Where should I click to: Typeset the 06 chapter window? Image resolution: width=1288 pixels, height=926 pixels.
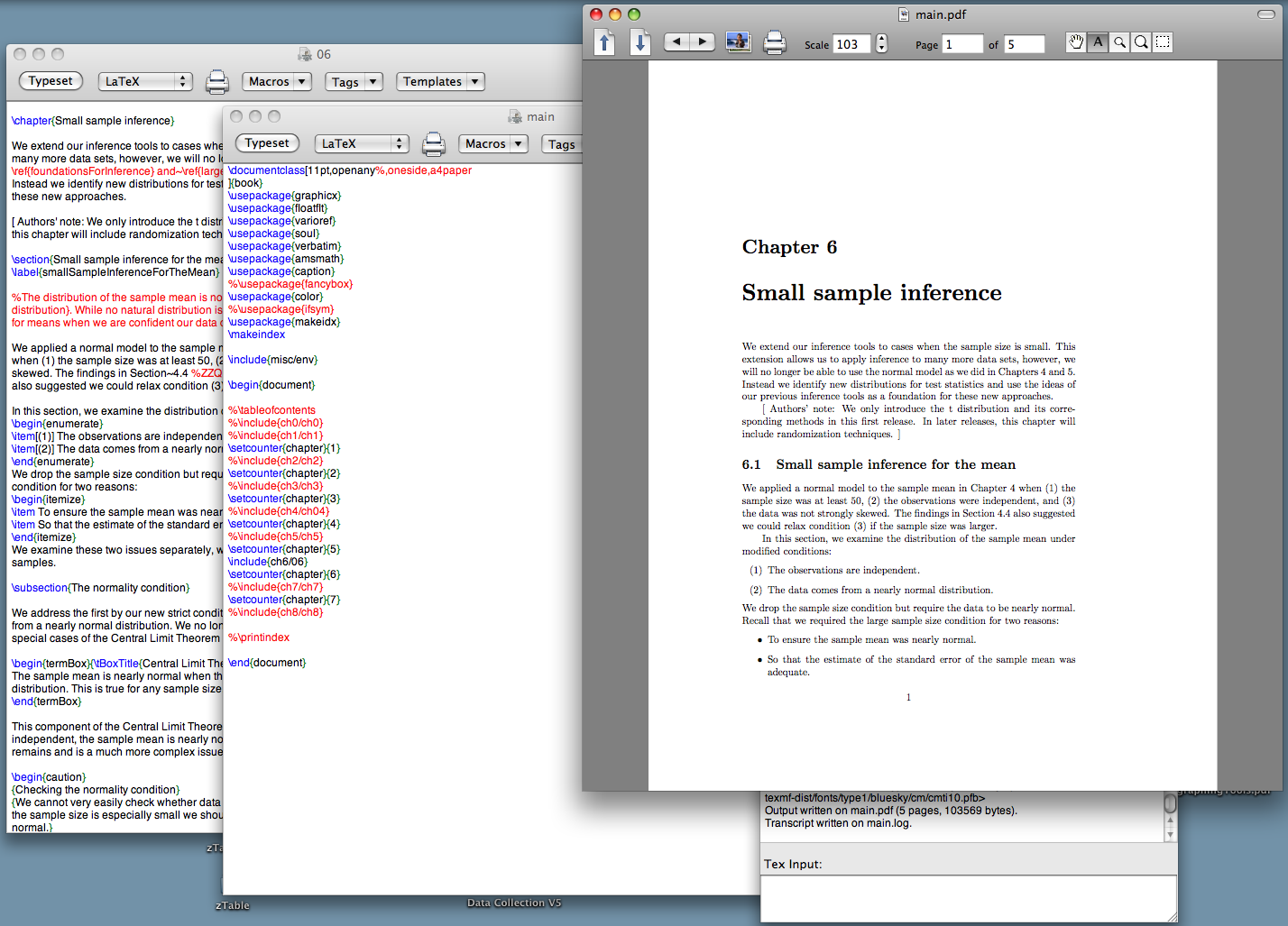[51, 81]
